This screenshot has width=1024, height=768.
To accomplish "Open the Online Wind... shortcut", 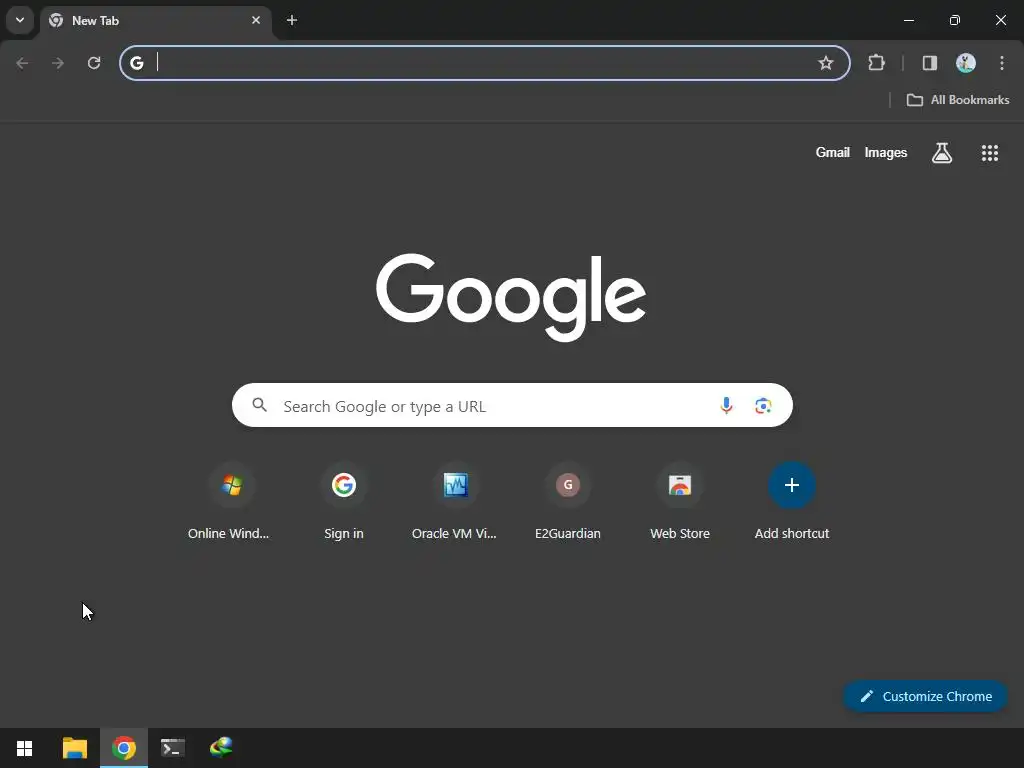I will coord(231,502).
